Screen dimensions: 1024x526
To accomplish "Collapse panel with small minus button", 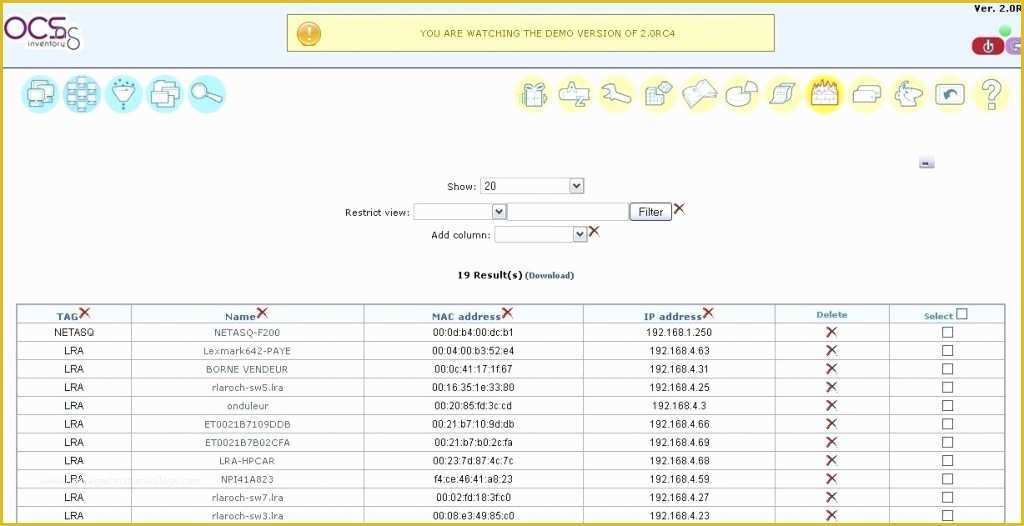I will point(927,163).
